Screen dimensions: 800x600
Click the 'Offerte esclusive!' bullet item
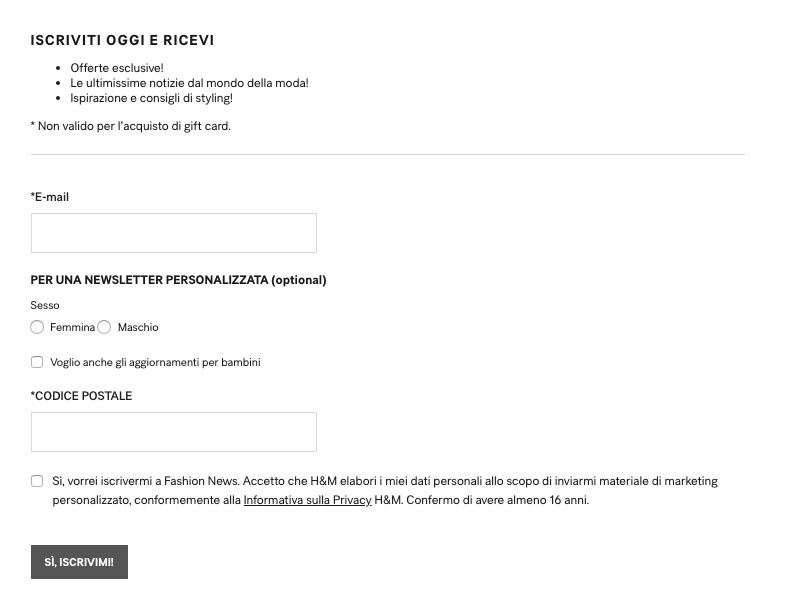point(117,68)
